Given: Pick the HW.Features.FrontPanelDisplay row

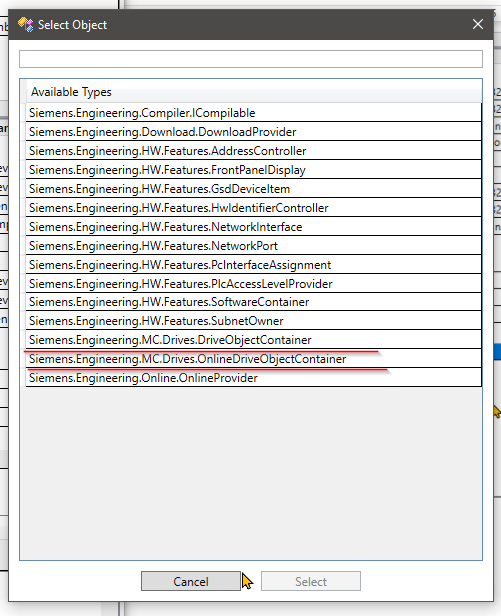Looking at the screenshot, I should pyautogui.click(x=253, y=170).
